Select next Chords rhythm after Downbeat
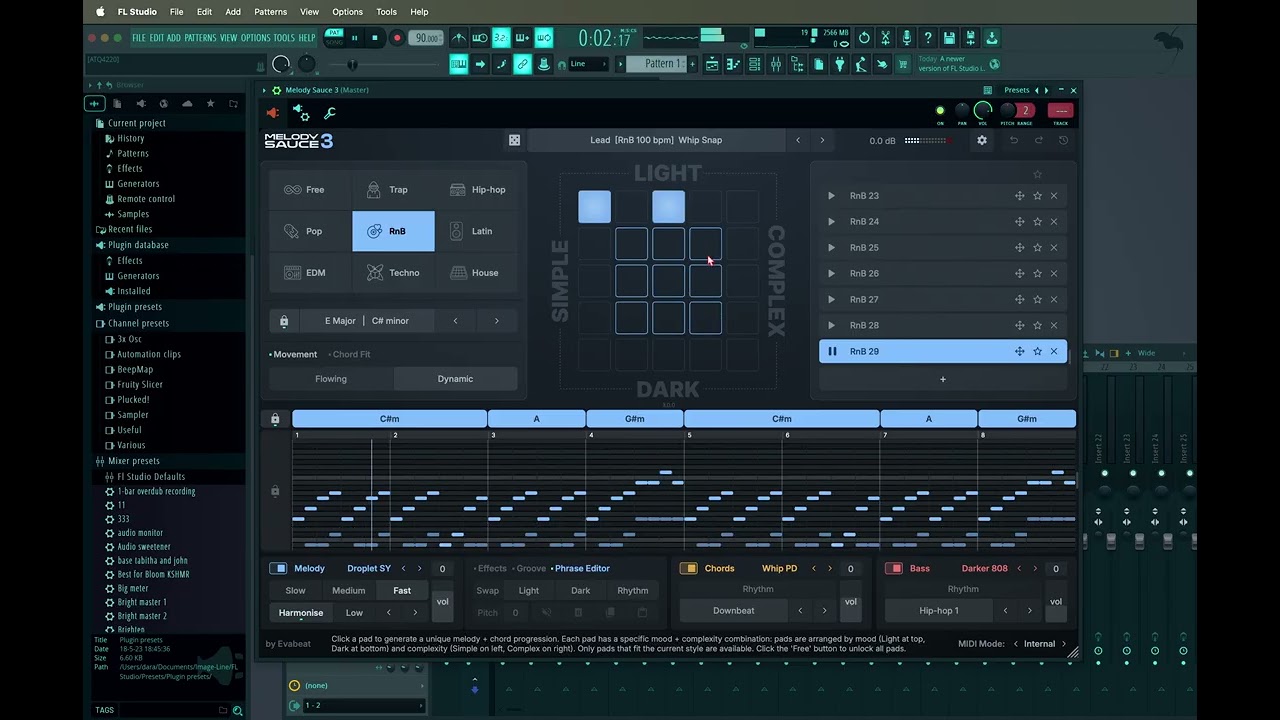This screenshot has width=1280, height=720. [824, 611]
